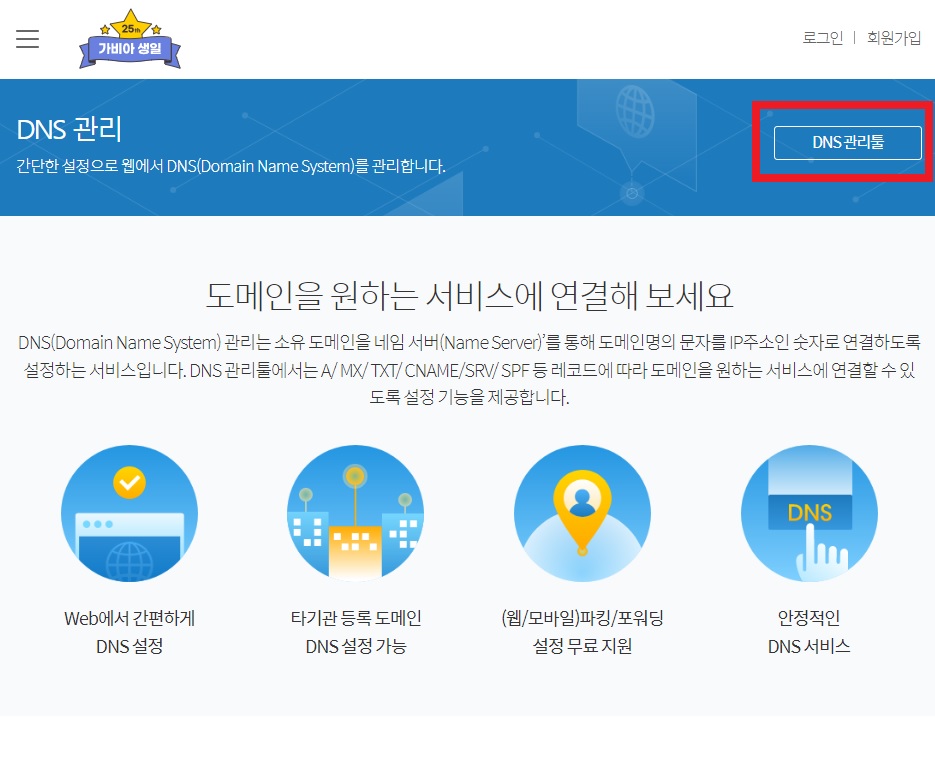The height and width of the screenshot is (759, 935).
Task: Click the 설정 무료 지원 caption text
Action: tap(582, 645)
